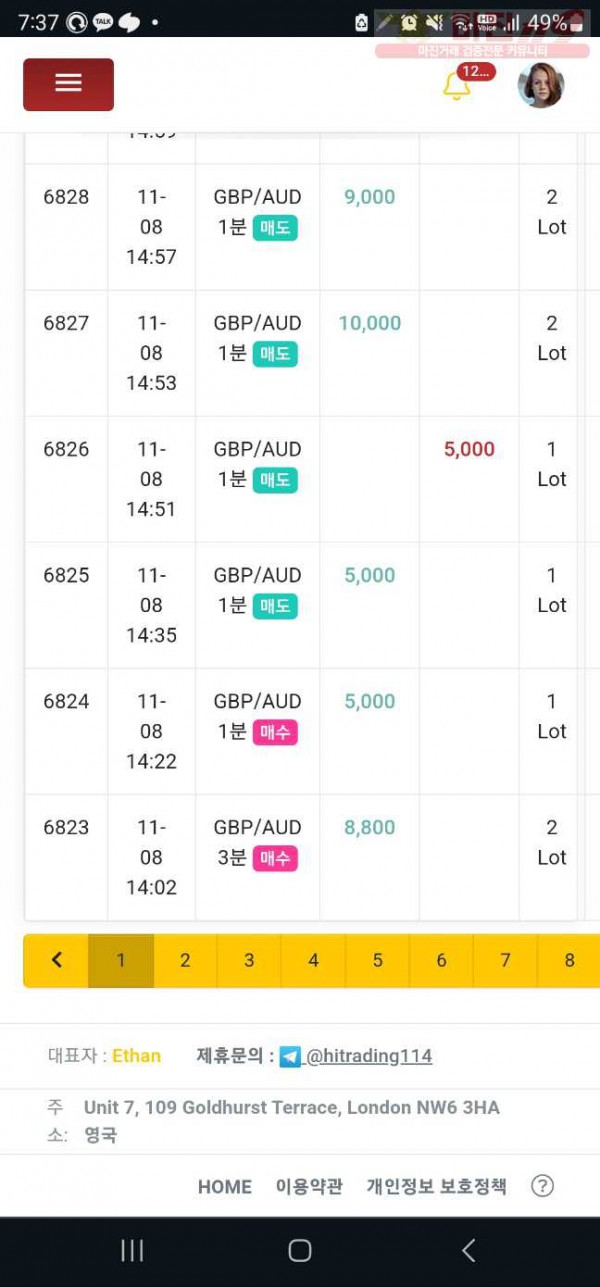Select the current page 1 button

(121, 960)
